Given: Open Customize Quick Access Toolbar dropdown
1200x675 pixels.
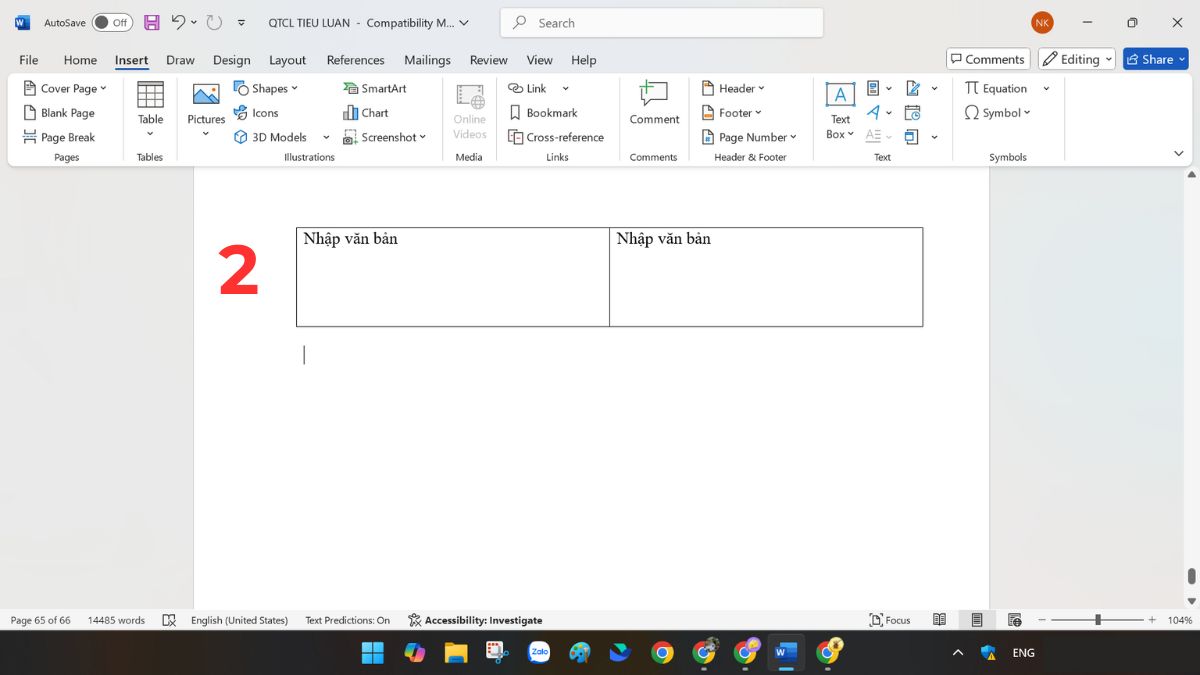Looking at the screenshot, I should (241, 22).
